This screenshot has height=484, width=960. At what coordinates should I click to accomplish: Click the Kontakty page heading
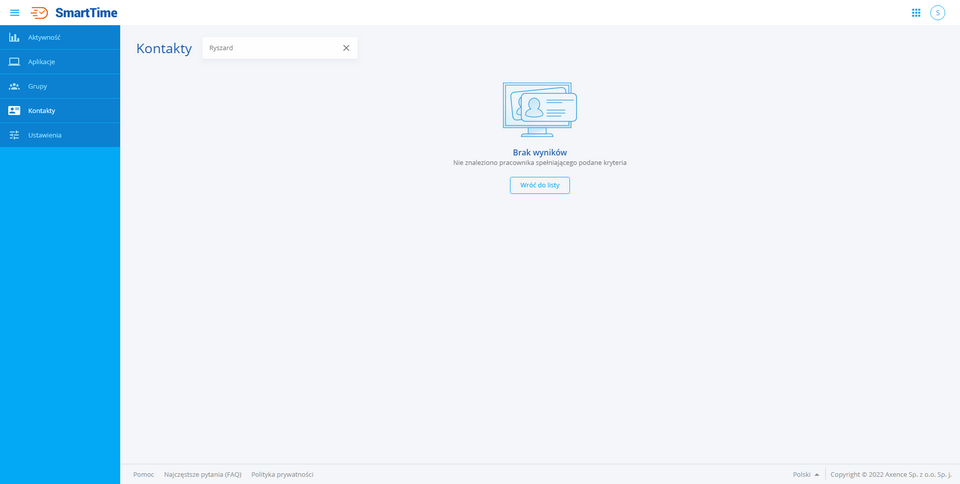pos(164,48)
